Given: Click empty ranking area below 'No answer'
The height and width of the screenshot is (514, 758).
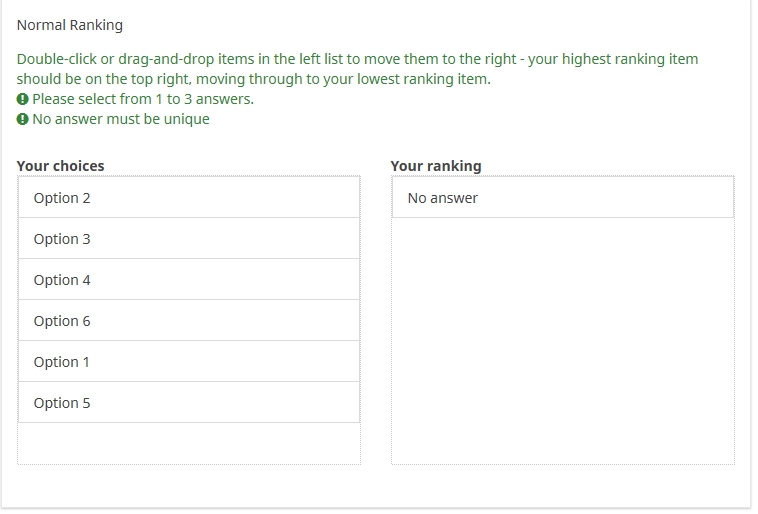Looking at the screenshot, I should [562, 340].
